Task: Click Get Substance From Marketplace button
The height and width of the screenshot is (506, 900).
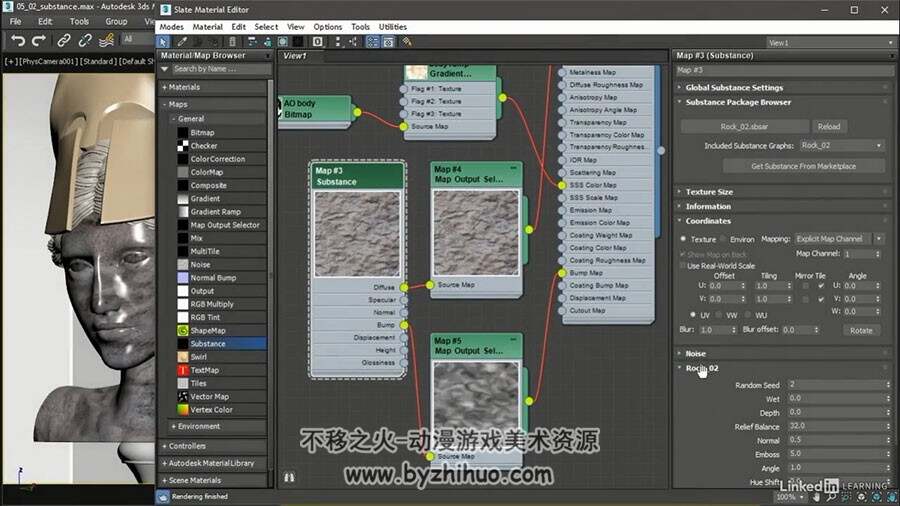Action: click(x=803, y=166)
